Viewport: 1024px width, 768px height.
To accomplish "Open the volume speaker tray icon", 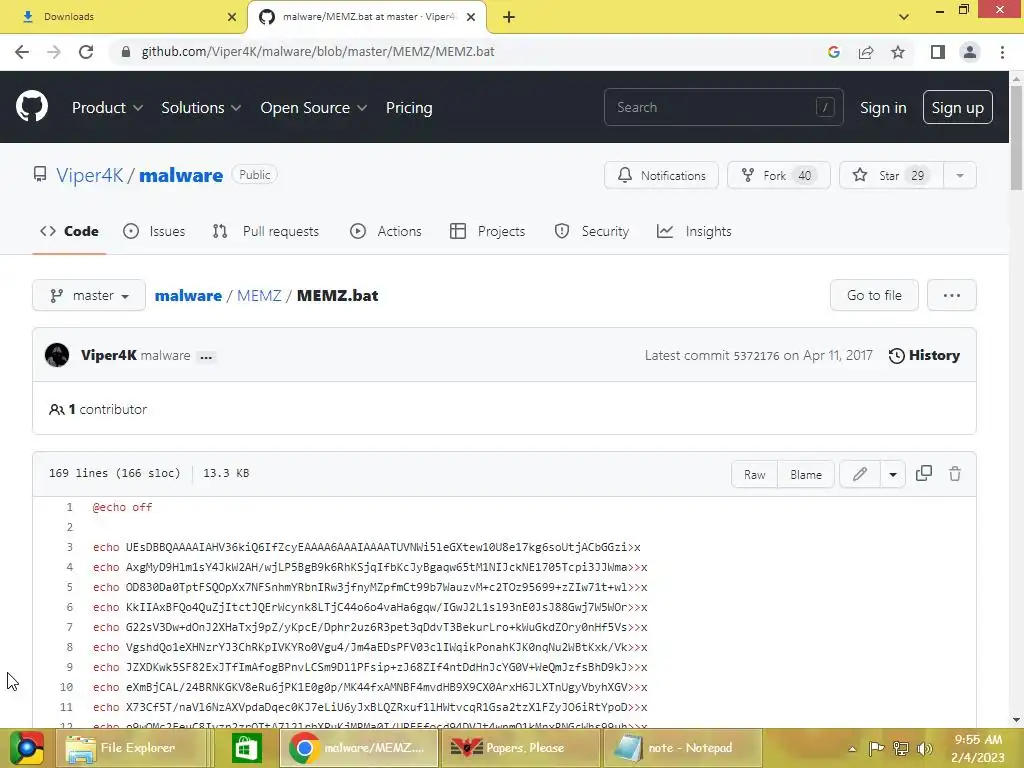I will [x=924, y=748].
